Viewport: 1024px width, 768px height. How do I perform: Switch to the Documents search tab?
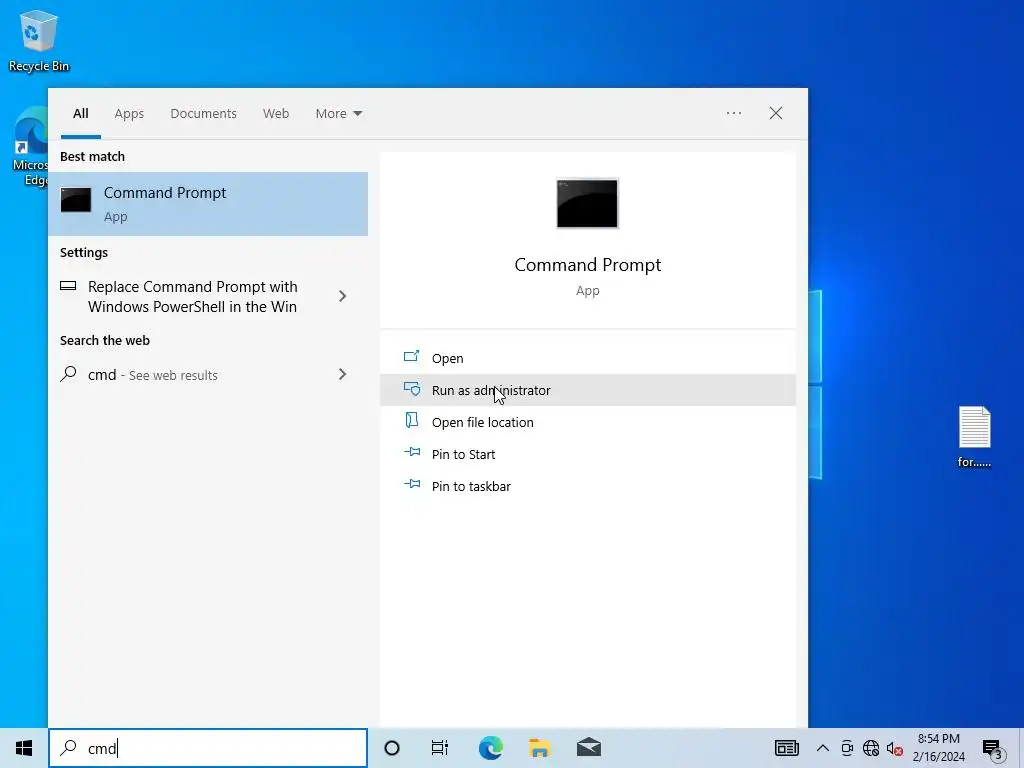203,114
